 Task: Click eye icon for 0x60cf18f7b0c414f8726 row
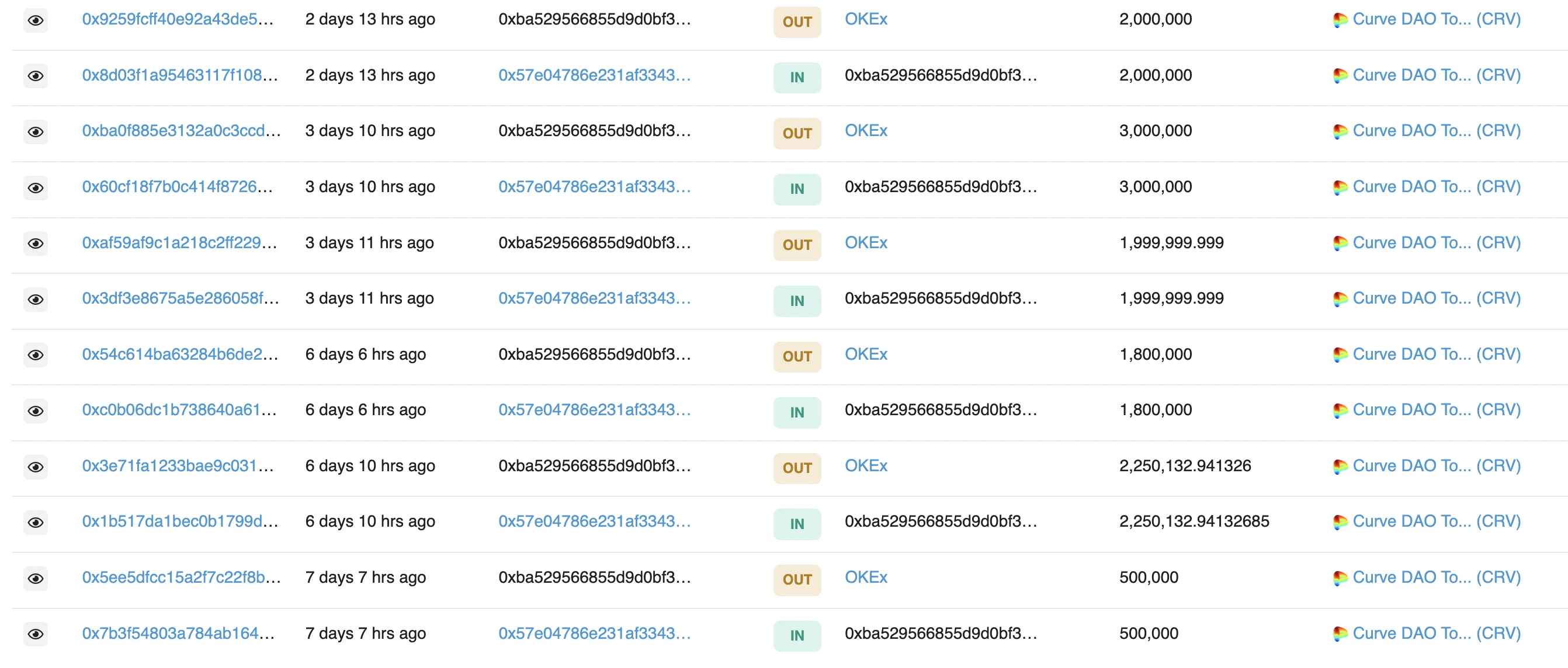click(35, 187)
